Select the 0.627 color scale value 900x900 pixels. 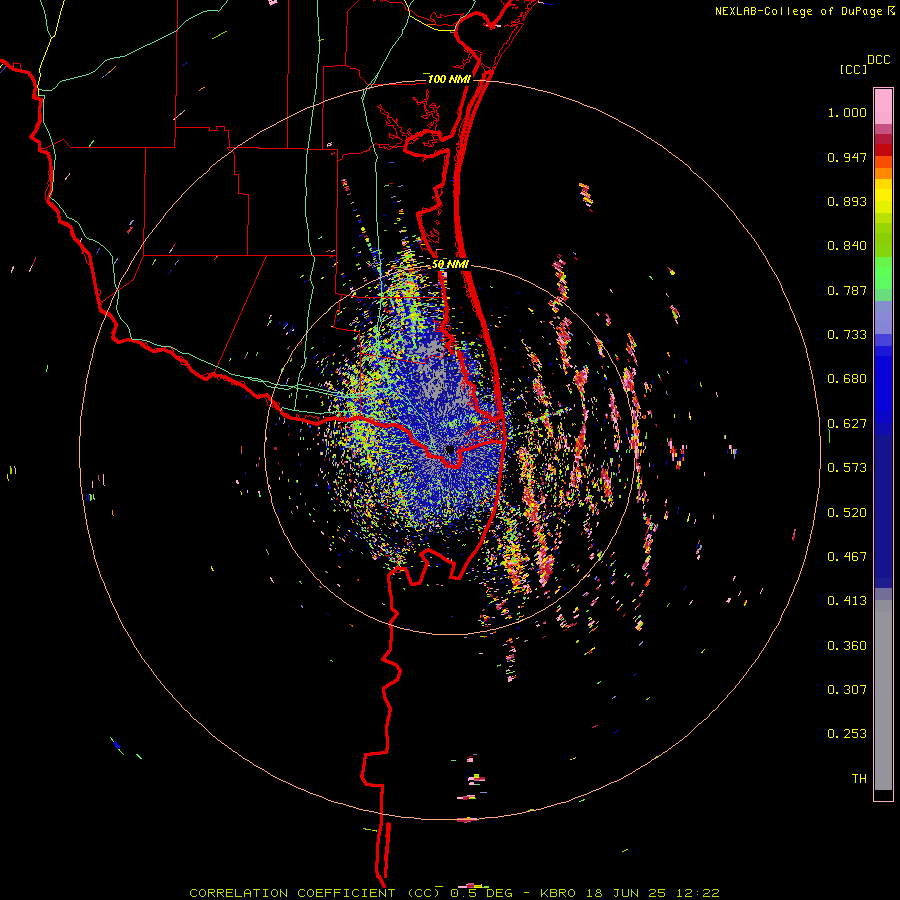(847, 424)
